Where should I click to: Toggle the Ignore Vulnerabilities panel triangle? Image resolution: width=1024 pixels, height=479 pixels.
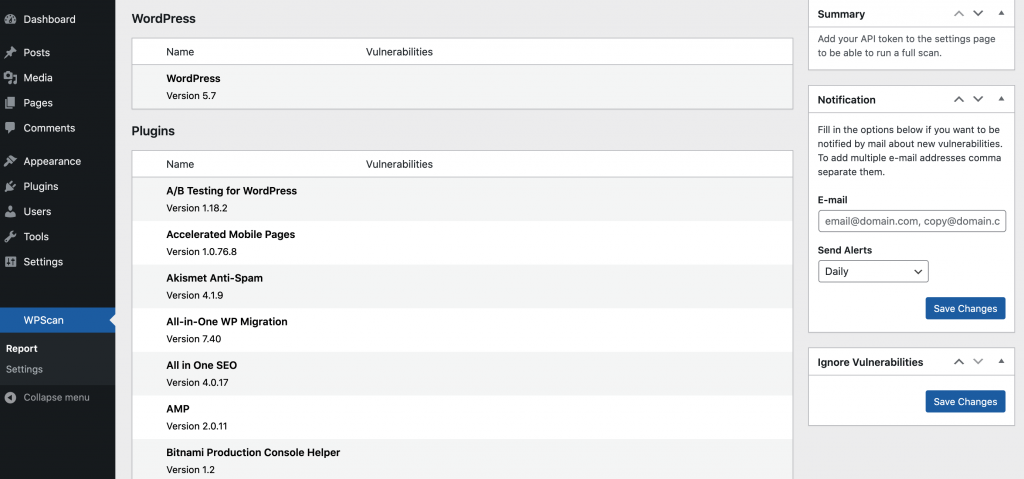click(1001, 361)
